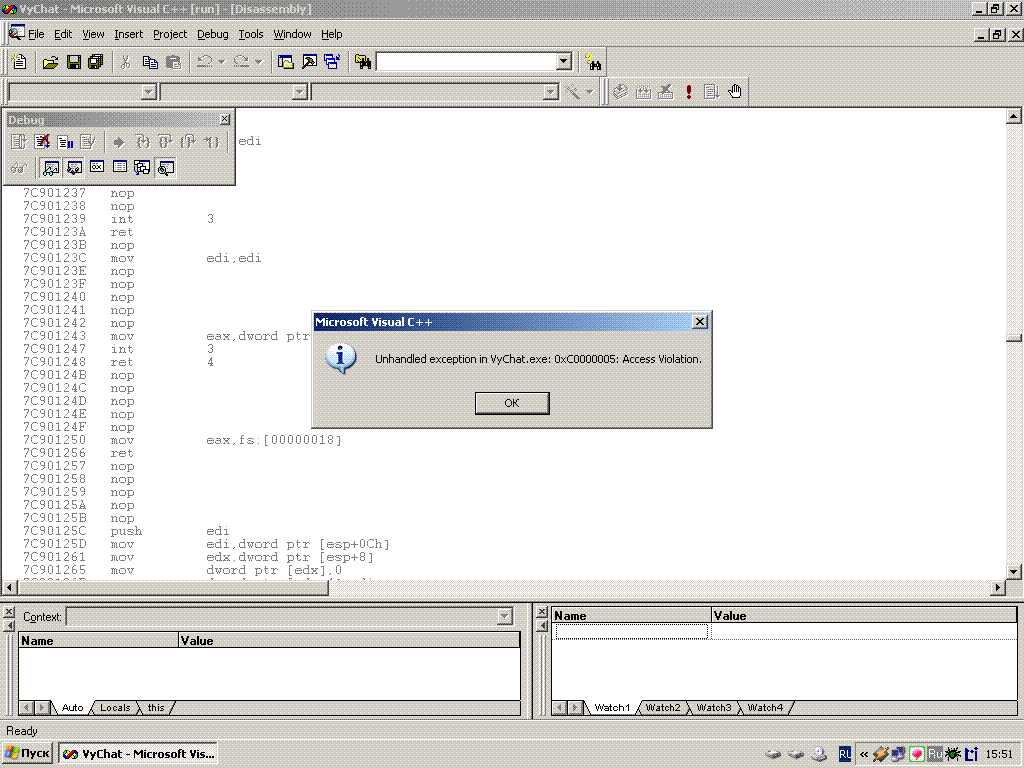The image size is (1024, 768).
Task: Click Restart icon in Debug toolbar
Action: coord(19,142)
